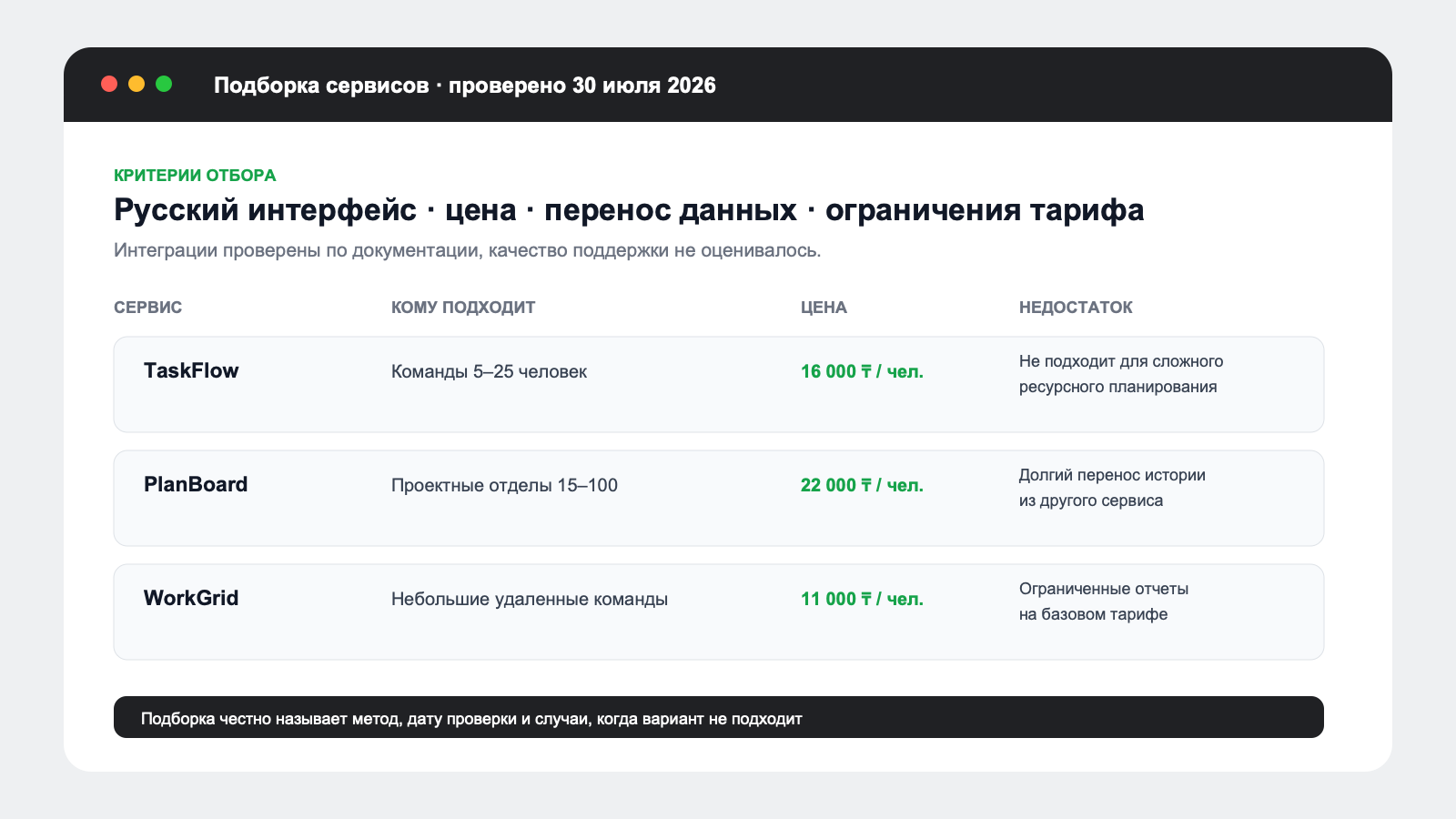Click "Ограниченные отчеты на базовом тарифе"
1456x819 pixels.
click(1104, 602)
